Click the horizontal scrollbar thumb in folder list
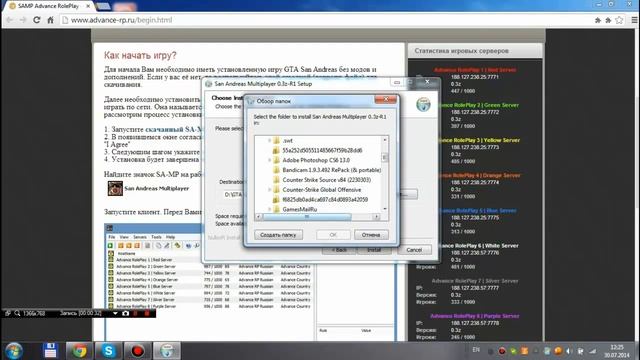This screenshot has height=360, width=640. tap(307, 217)
